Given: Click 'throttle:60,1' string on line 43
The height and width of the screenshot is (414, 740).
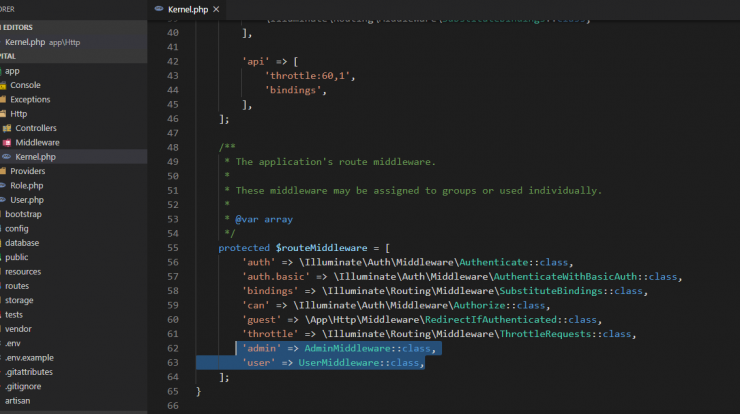Looking at the screenshot, I should pos(307,76).
